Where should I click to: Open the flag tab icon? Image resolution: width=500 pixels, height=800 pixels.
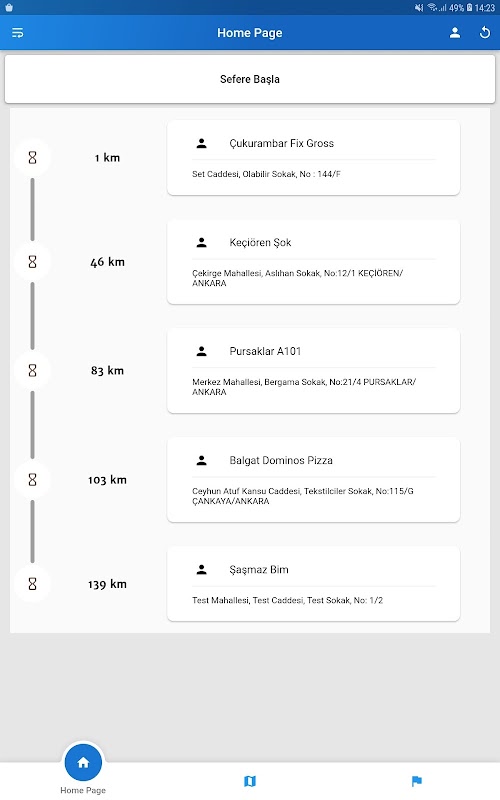pyautogui.click(x=416, y=781)
